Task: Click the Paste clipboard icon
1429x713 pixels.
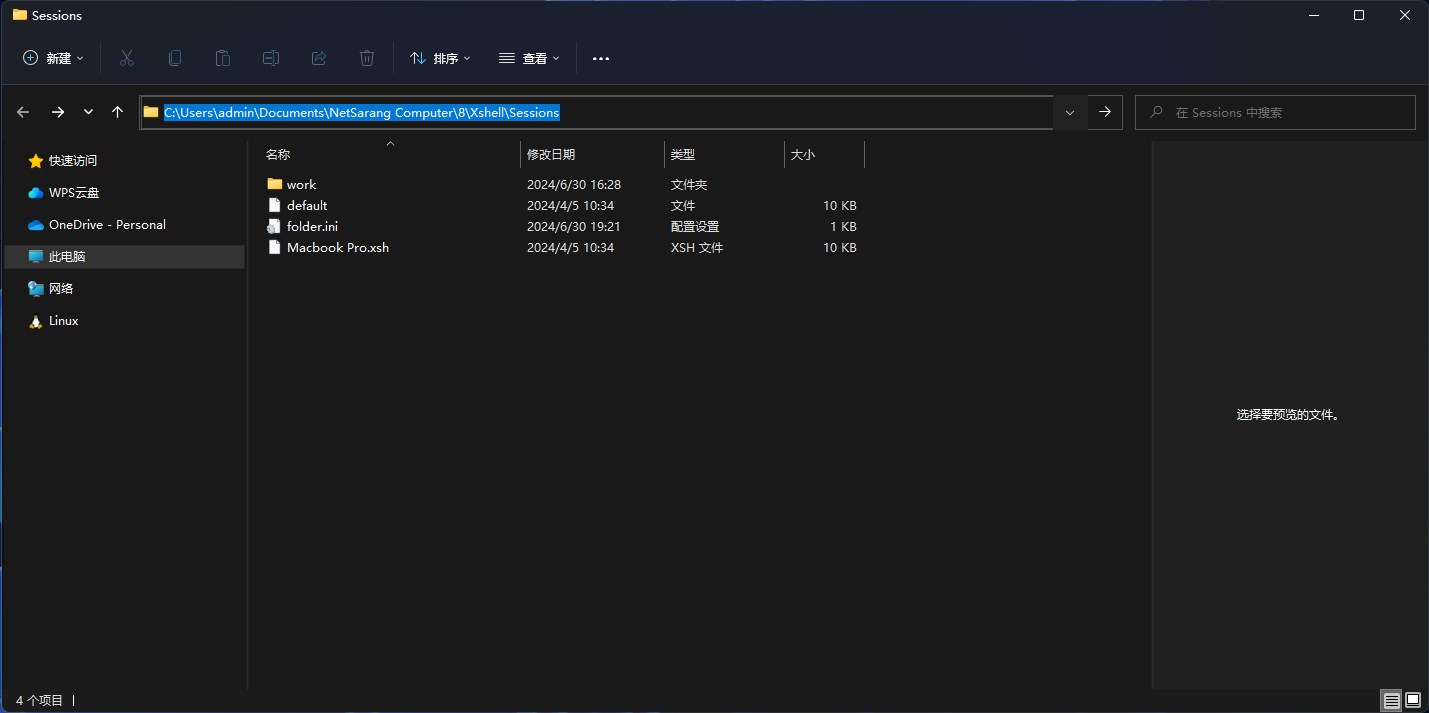Action: click(223, 58)
